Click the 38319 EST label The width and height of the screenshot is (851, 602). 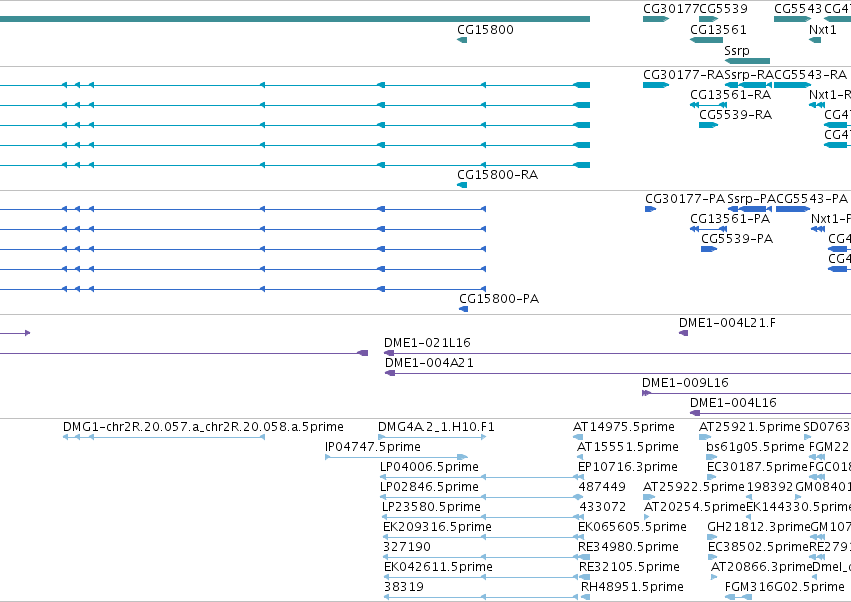click(x=404, y=588)
